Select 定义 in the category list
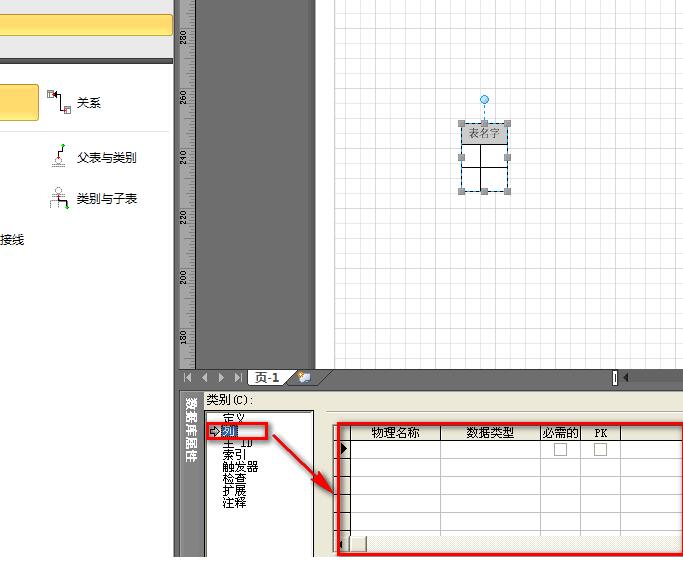This screenshot has height=562, width=683. [233, 419]
